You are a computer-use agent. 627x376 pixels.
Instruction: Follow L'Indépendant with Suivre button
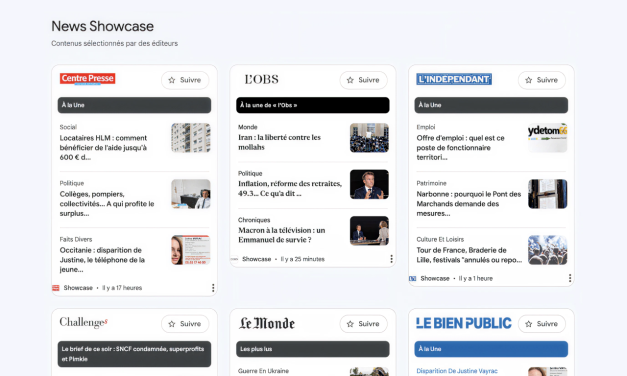542,80
